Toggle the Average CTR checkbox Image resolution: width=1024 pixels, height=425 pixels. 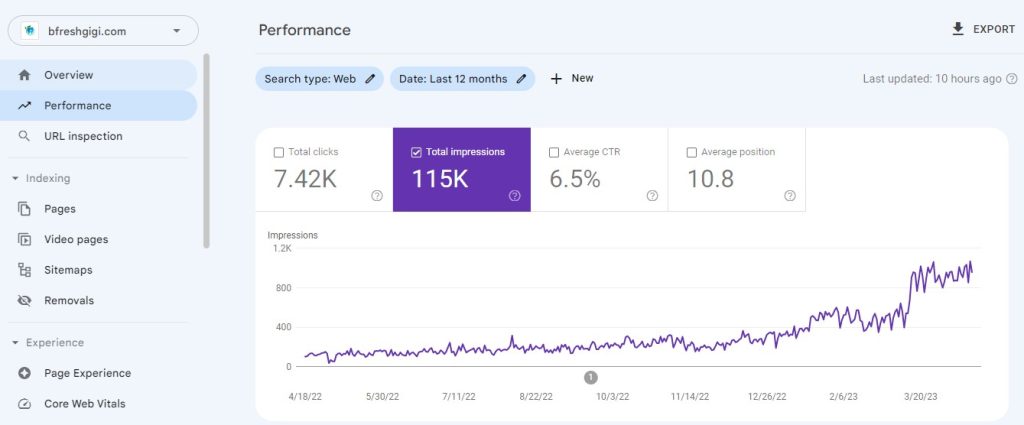tap(554, 153)
